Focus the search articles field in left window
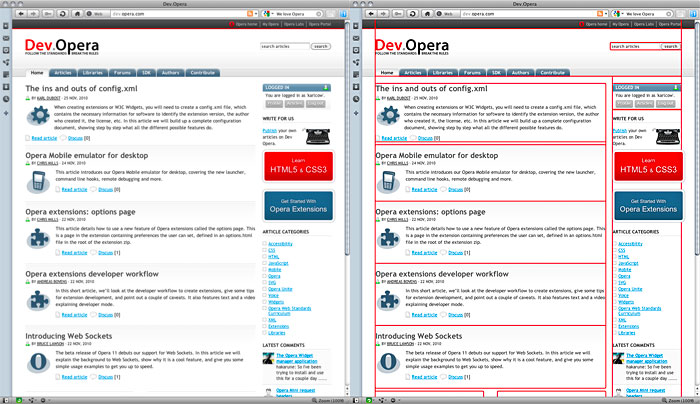 (x=284, y=46)
